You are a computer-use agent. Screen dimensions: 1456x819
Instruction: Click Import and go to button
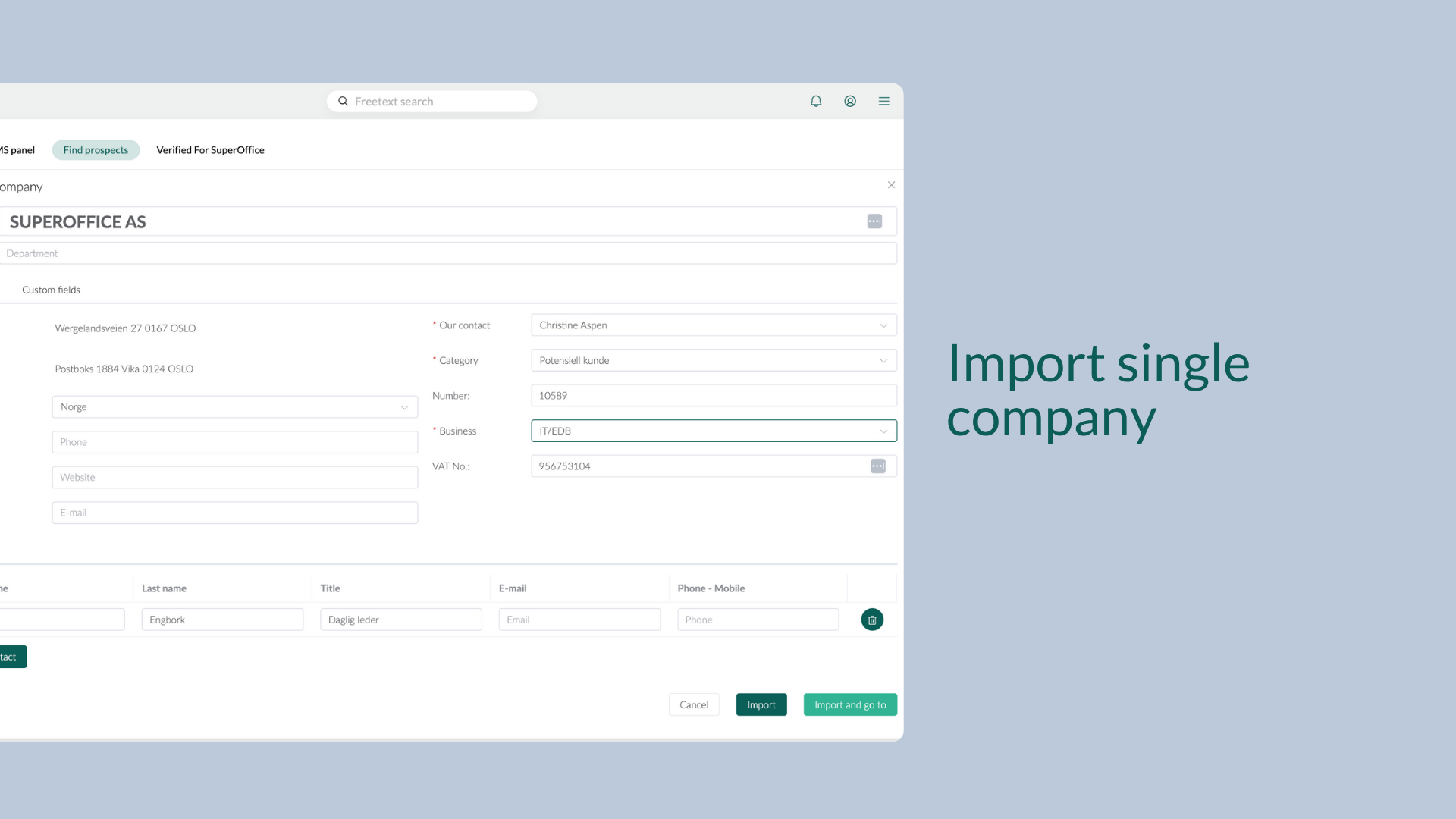click(x=850, y=704)
